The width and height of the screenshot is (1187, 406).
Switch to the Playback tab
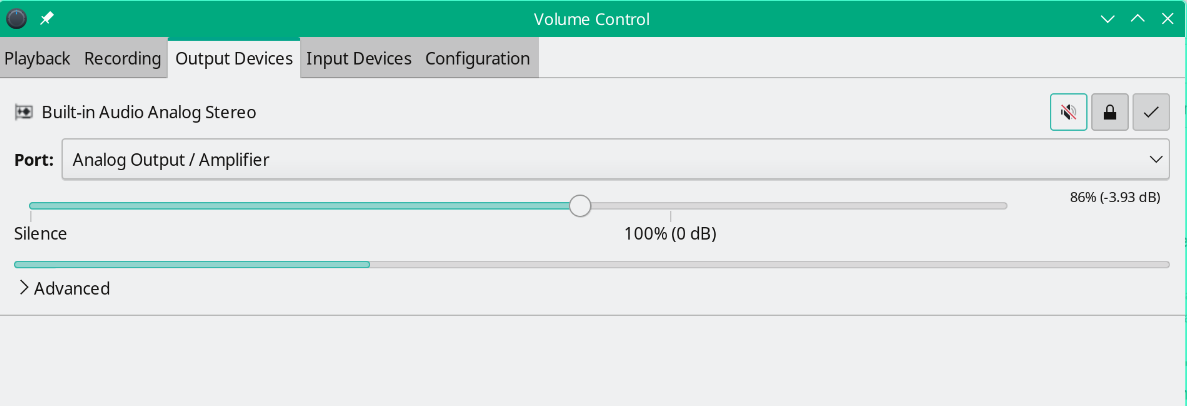click(x=37, y=59)
